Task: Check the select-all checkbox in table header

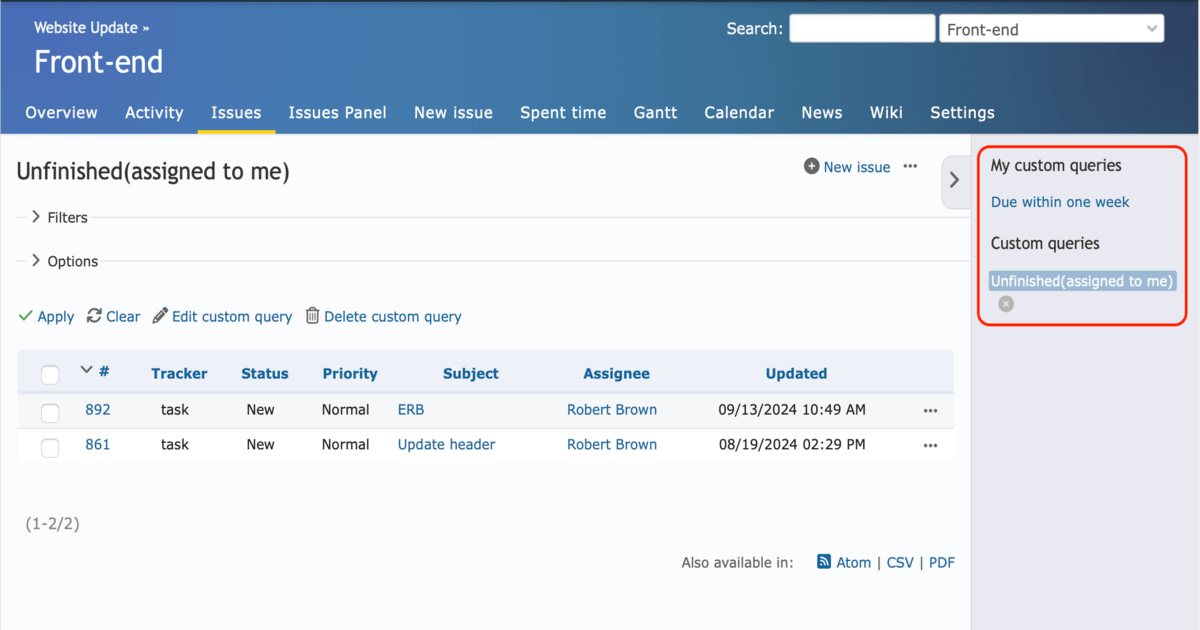Action: click(50, 374)
